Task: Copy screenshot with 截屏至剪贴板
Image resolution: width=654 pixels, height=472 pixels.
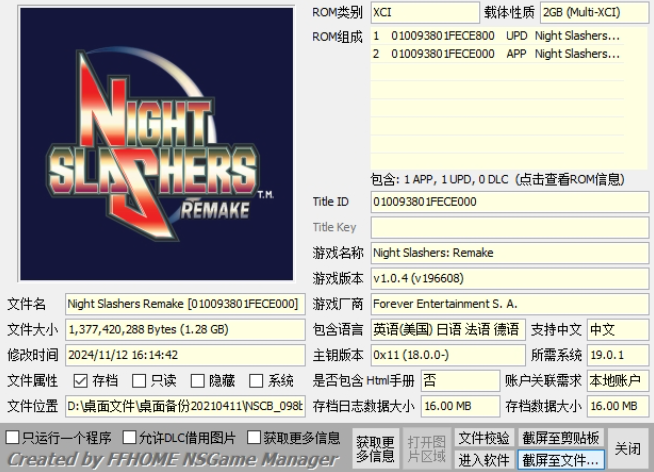Action: point(561,438)
